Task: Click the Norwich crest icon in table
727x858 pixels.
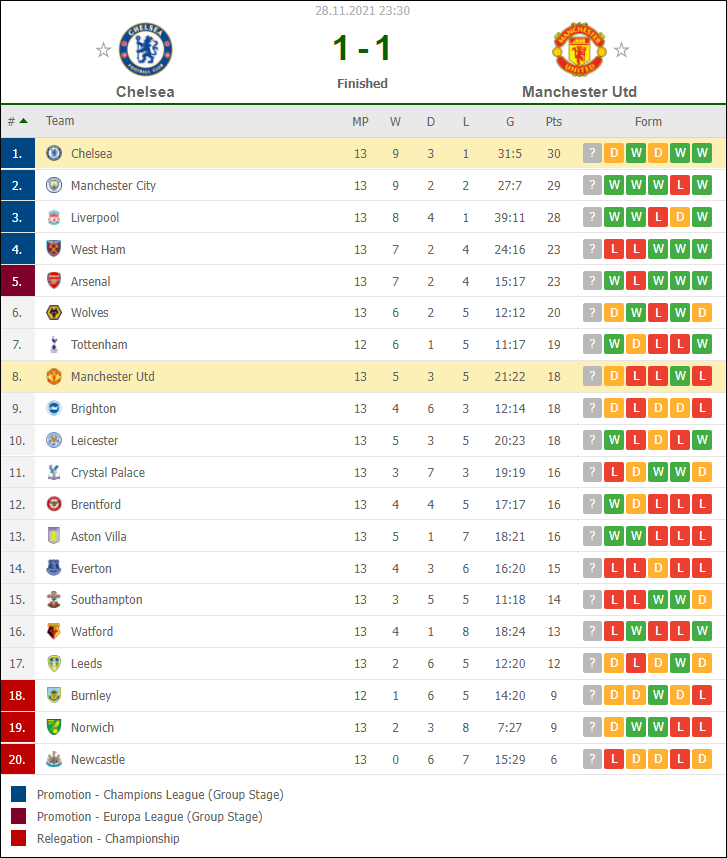Action: point(54,727)
